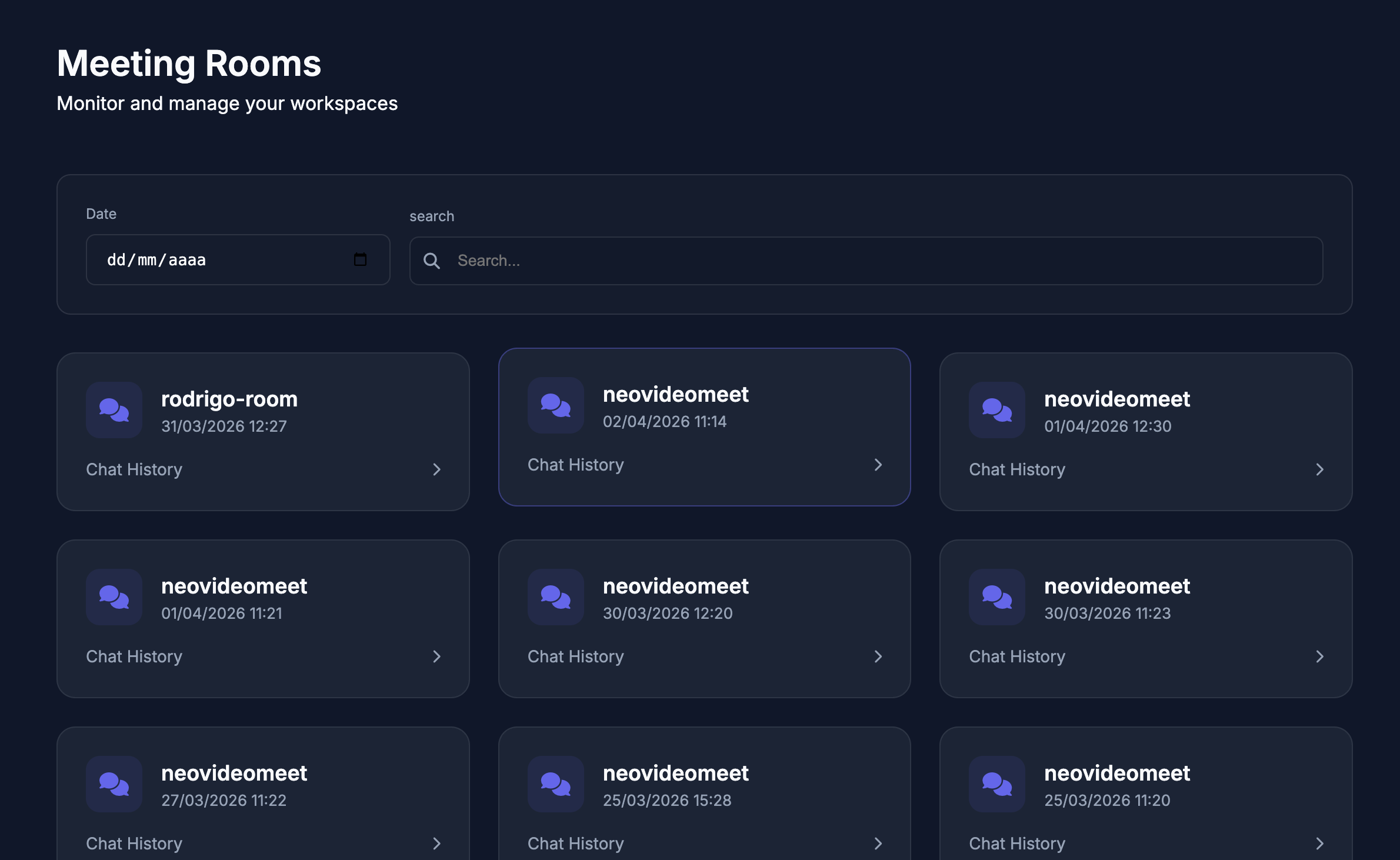Open chevron on the 25/03/2026 11:20 card
This screenshot has width=1400, height=860.
click(x=1320, y=844)
